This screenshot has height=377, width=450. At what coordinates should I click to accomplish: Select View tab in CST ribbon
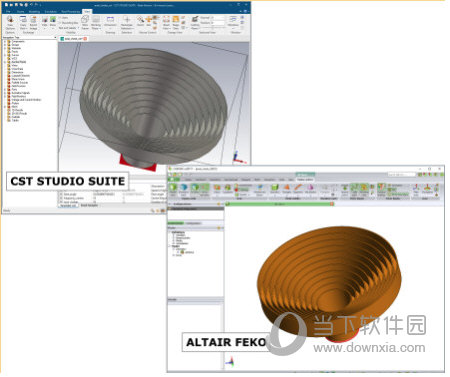[87, 12]
